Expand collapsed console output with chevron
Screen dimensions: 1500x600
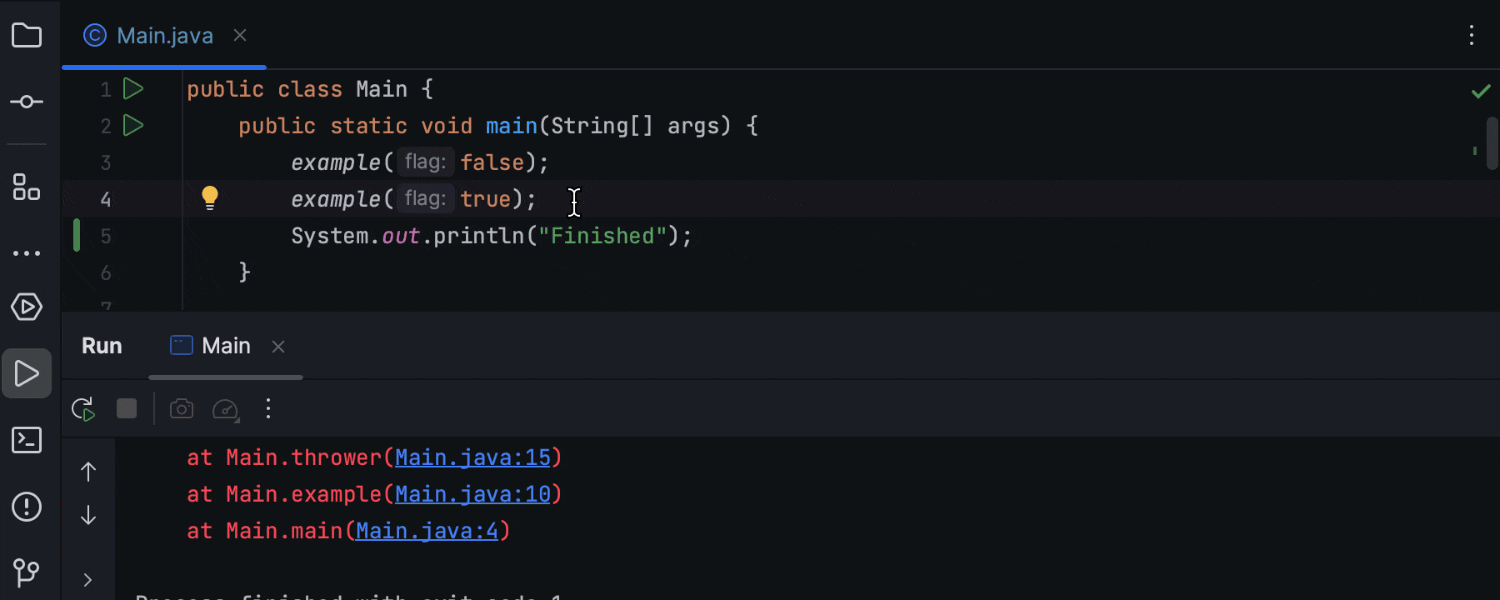(87, 579)
